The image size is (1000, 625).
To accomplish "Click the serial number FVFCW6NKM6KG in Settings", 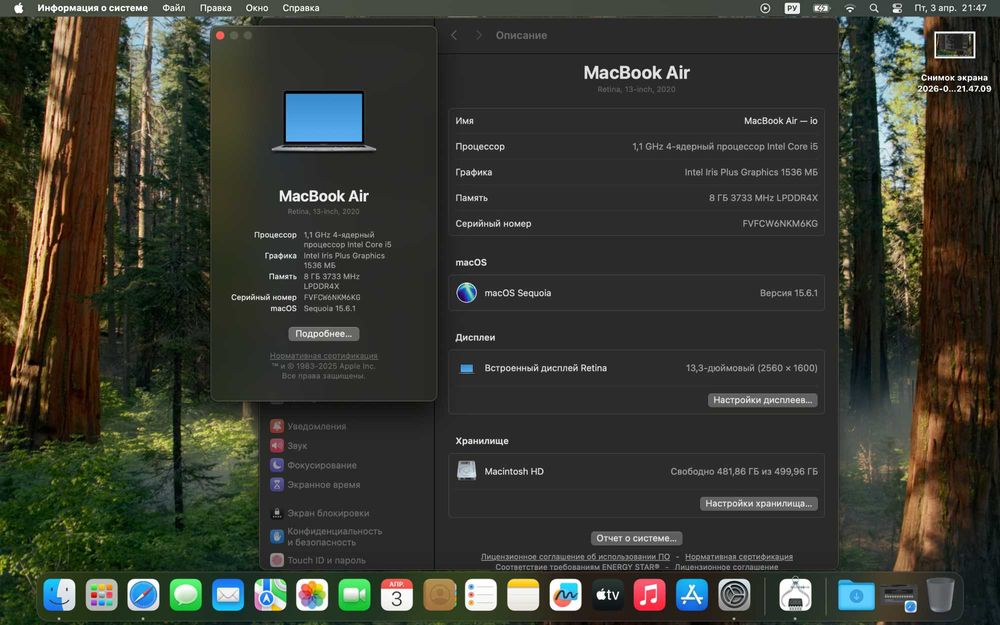I will [x=780, y=223].
